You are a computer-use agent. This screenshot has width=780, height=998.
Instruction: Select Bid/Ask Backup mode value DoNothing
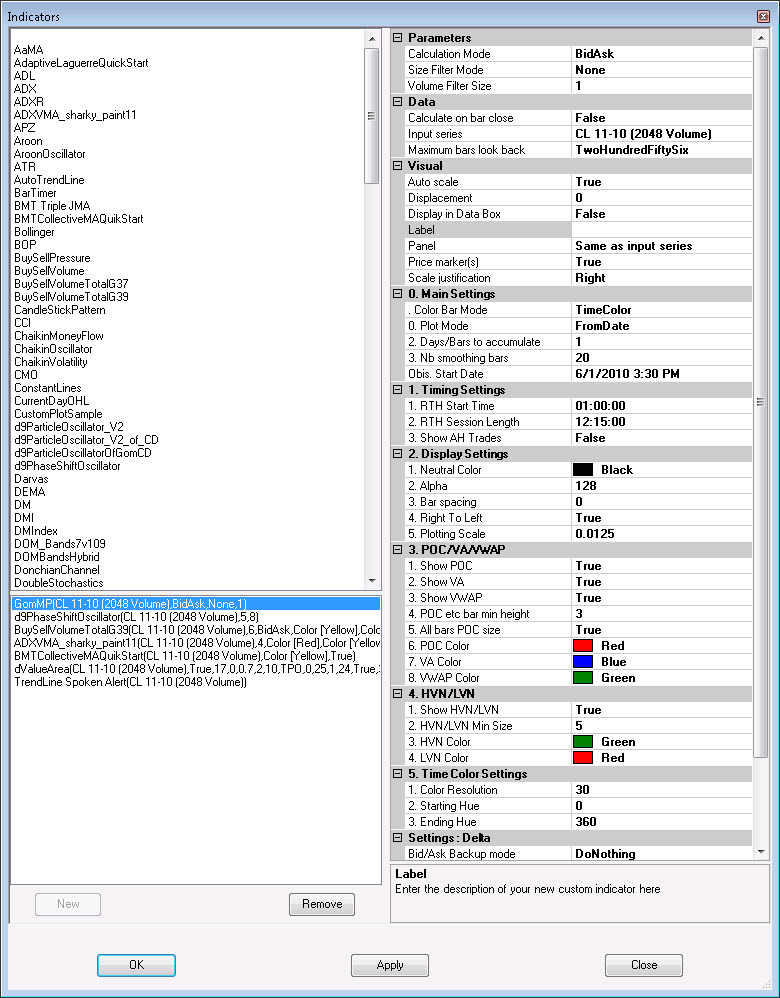662,854
